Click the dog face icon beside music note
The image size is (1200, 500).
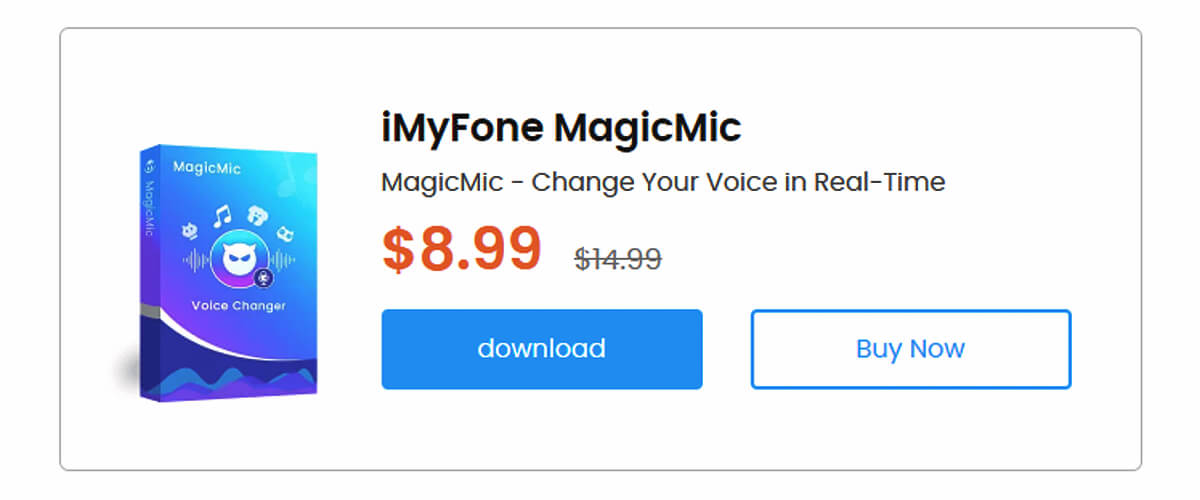tap(258, 215)
